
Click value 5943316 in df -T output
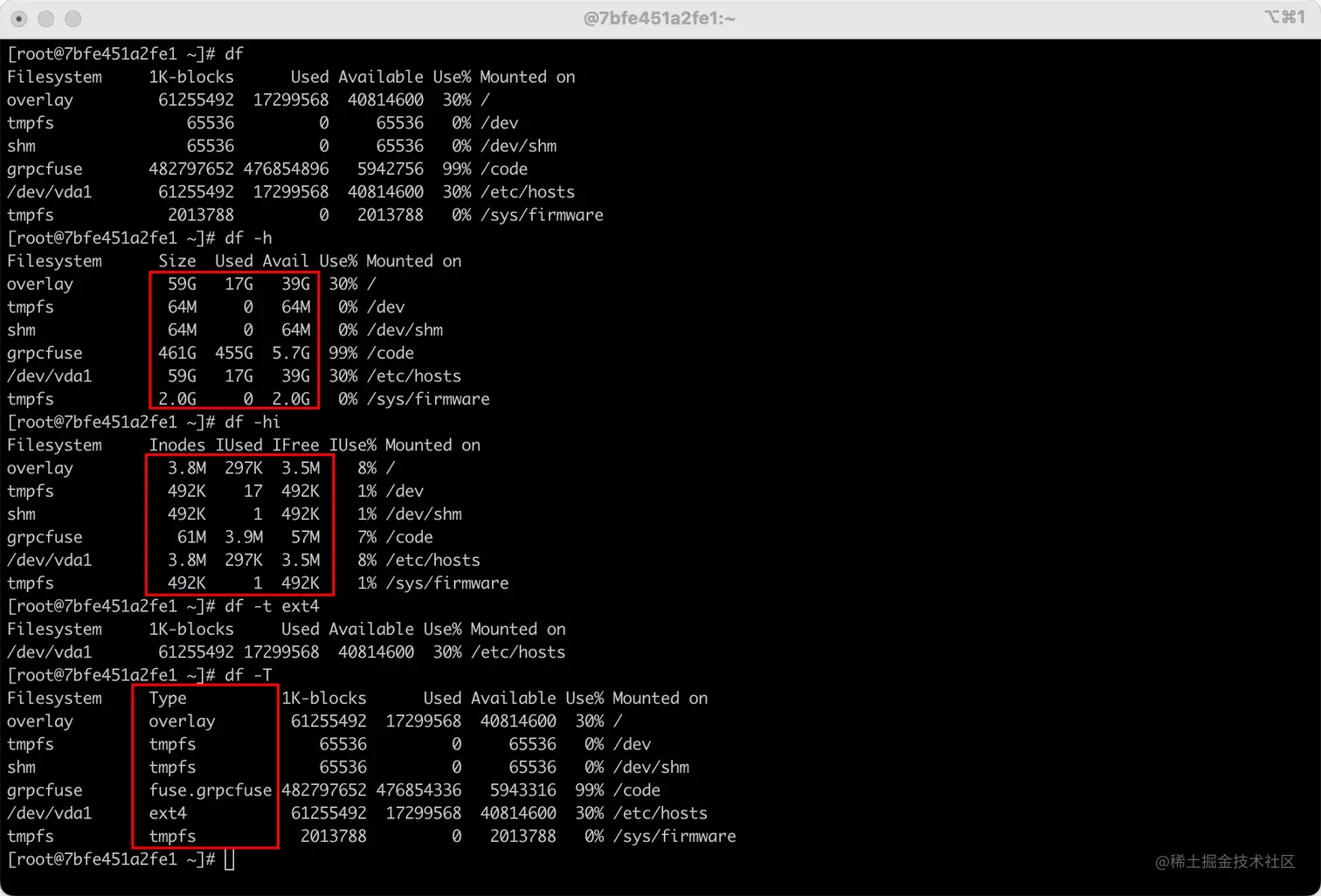coord(523,790)
